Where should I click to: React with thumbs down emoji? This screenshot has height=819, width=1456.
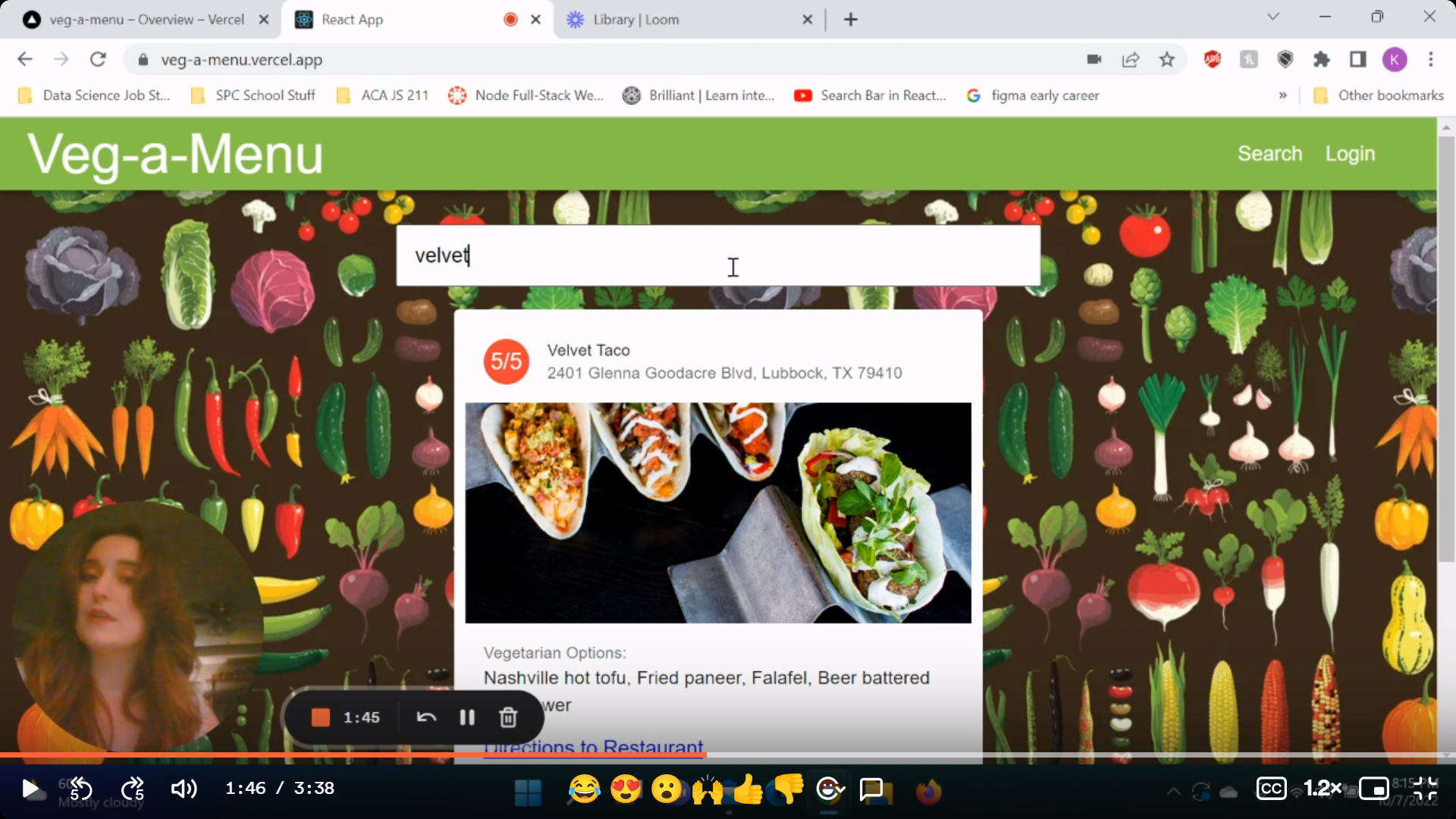tap(789, 789)
